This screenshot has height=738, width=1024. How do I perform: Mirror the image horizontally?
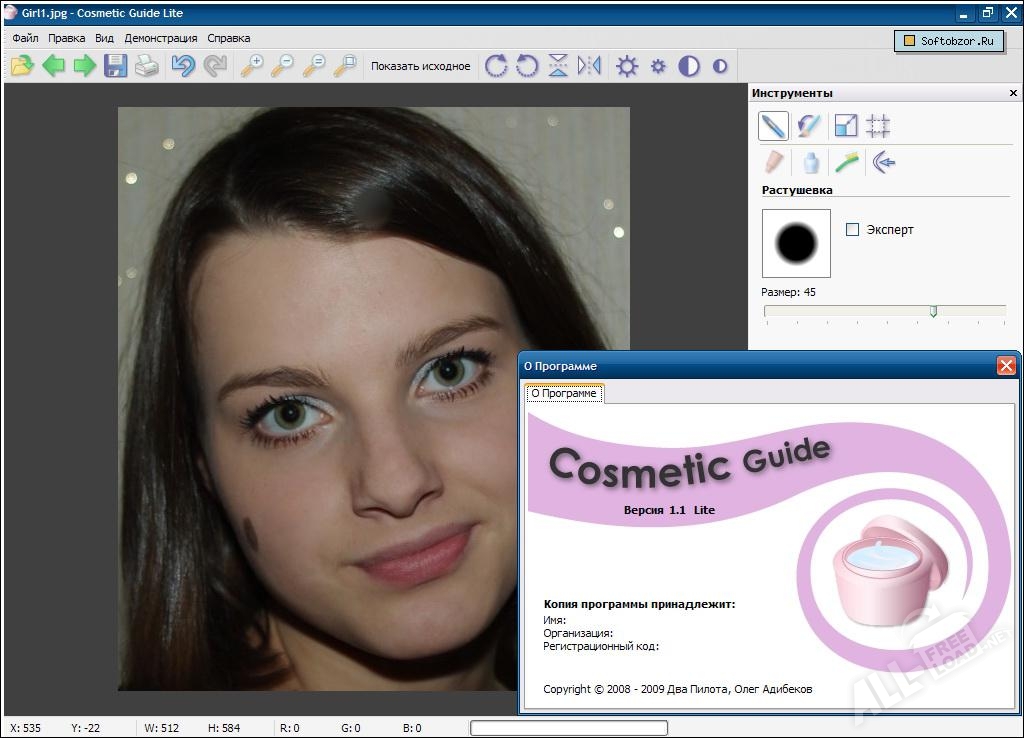coord(589,66)
